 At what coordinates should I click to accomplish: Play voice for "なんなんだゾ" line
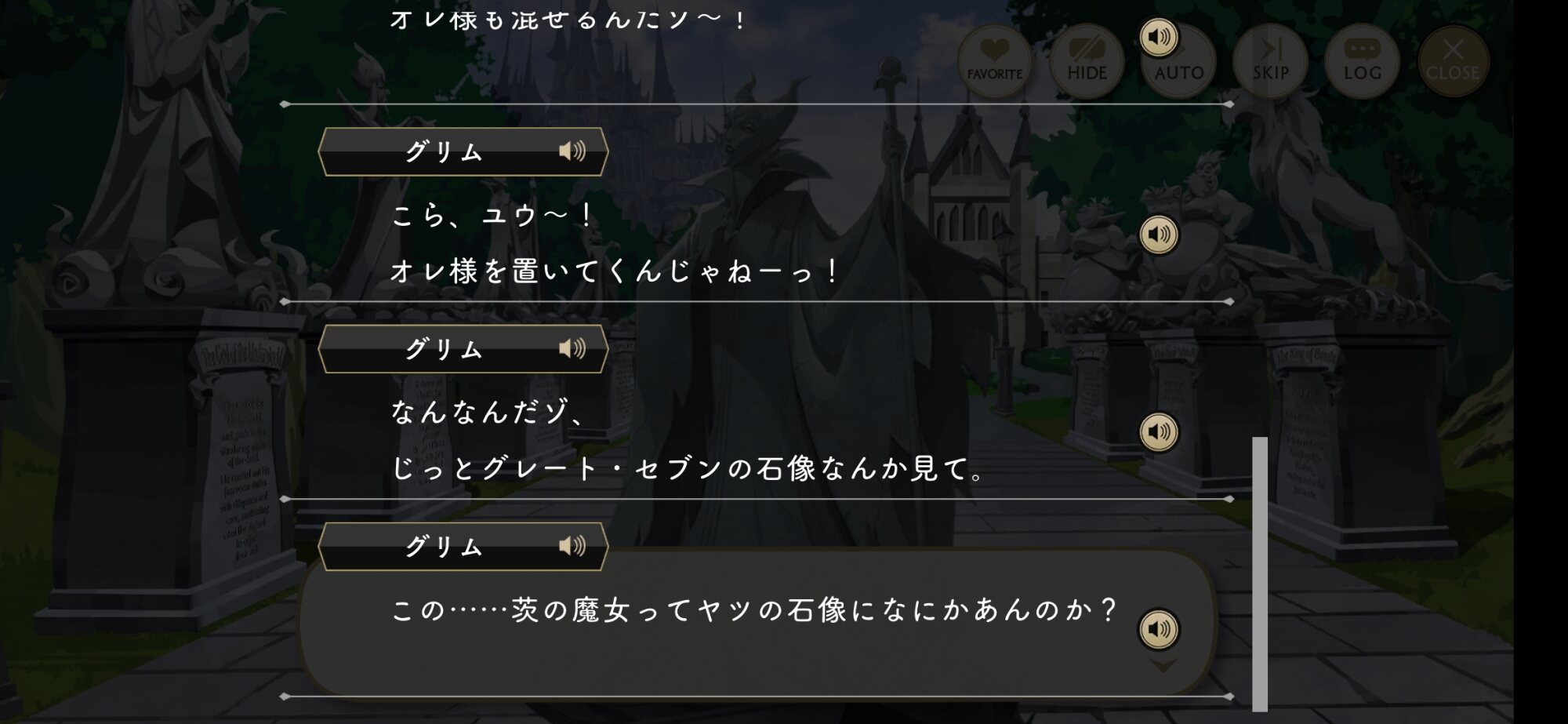(1159, 431)
